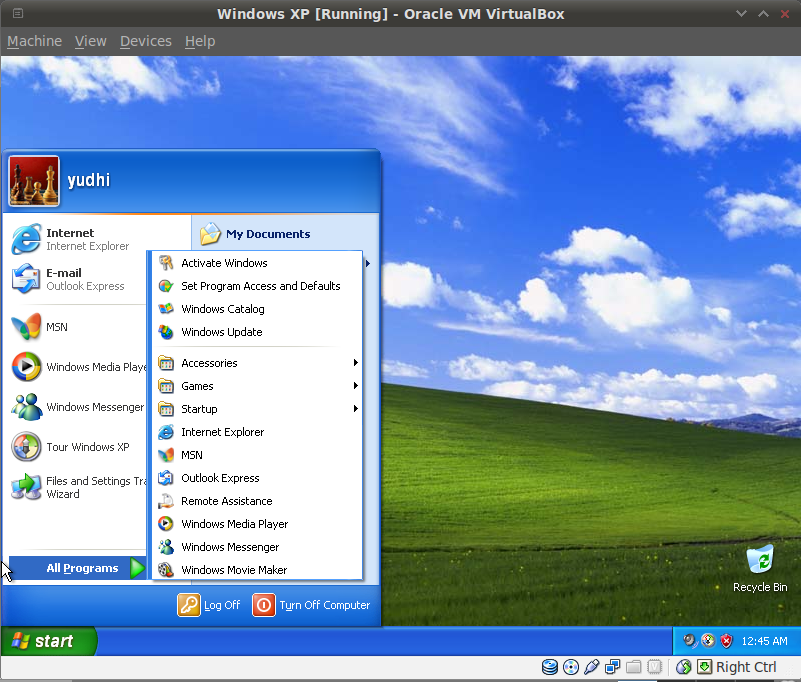Click the VirtualBox video capture status icon
801x682 pixels.
pos(654,667)
